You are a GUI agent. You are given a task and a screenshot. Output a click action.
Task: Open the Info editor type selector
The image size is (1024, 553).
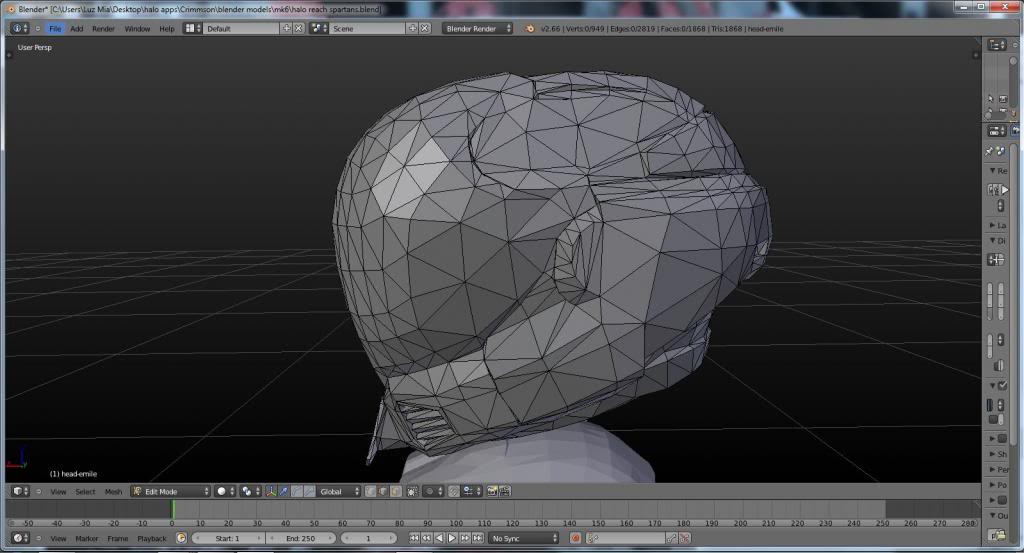[x=20, y=29]
